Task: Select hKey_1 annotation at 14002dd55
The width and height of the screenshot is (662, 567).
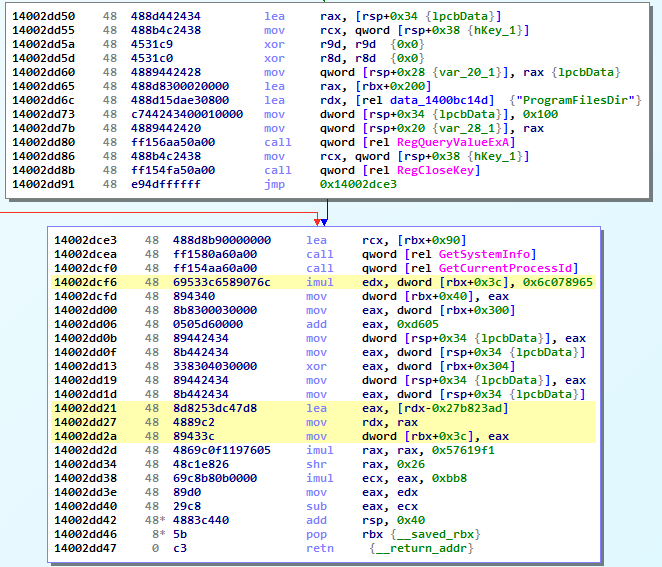Action: (495, 30)
